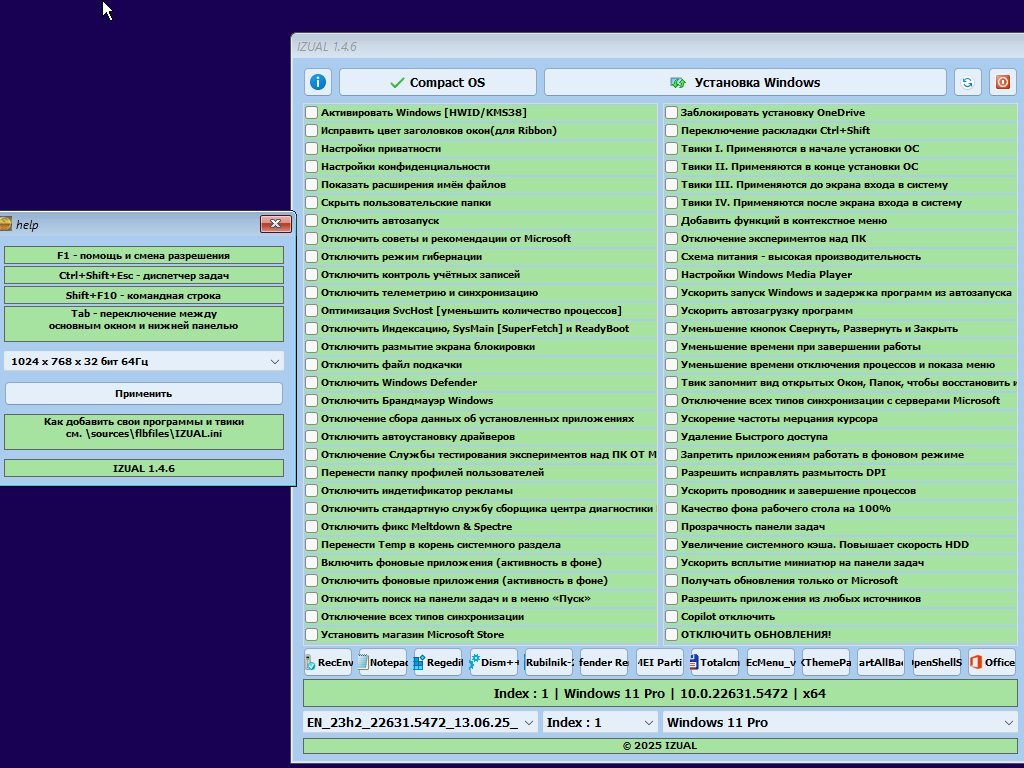The height and width of the screenshot is (768, 1024).
Task: Open the blue info icon button
Action: coord(317,82)
